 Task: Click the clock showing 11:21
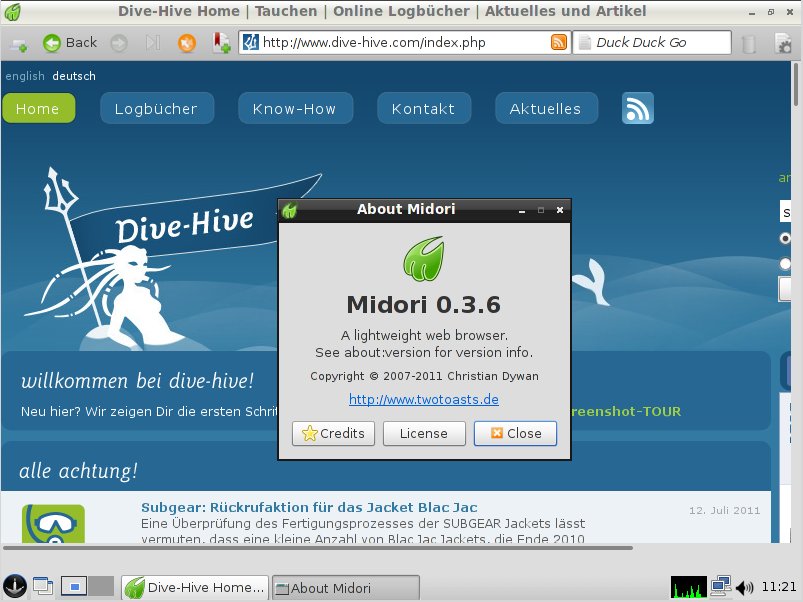pos(778,587)
